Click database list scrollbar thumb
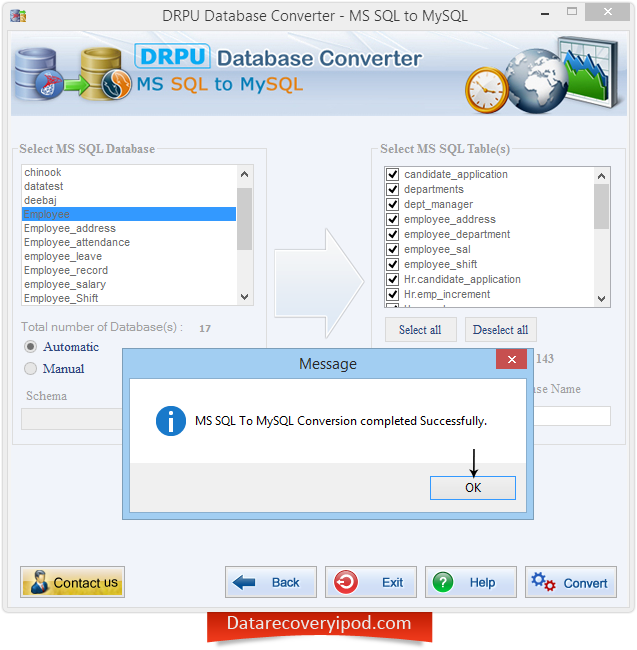Screen dimensions: 637x650 coord(245,219)
